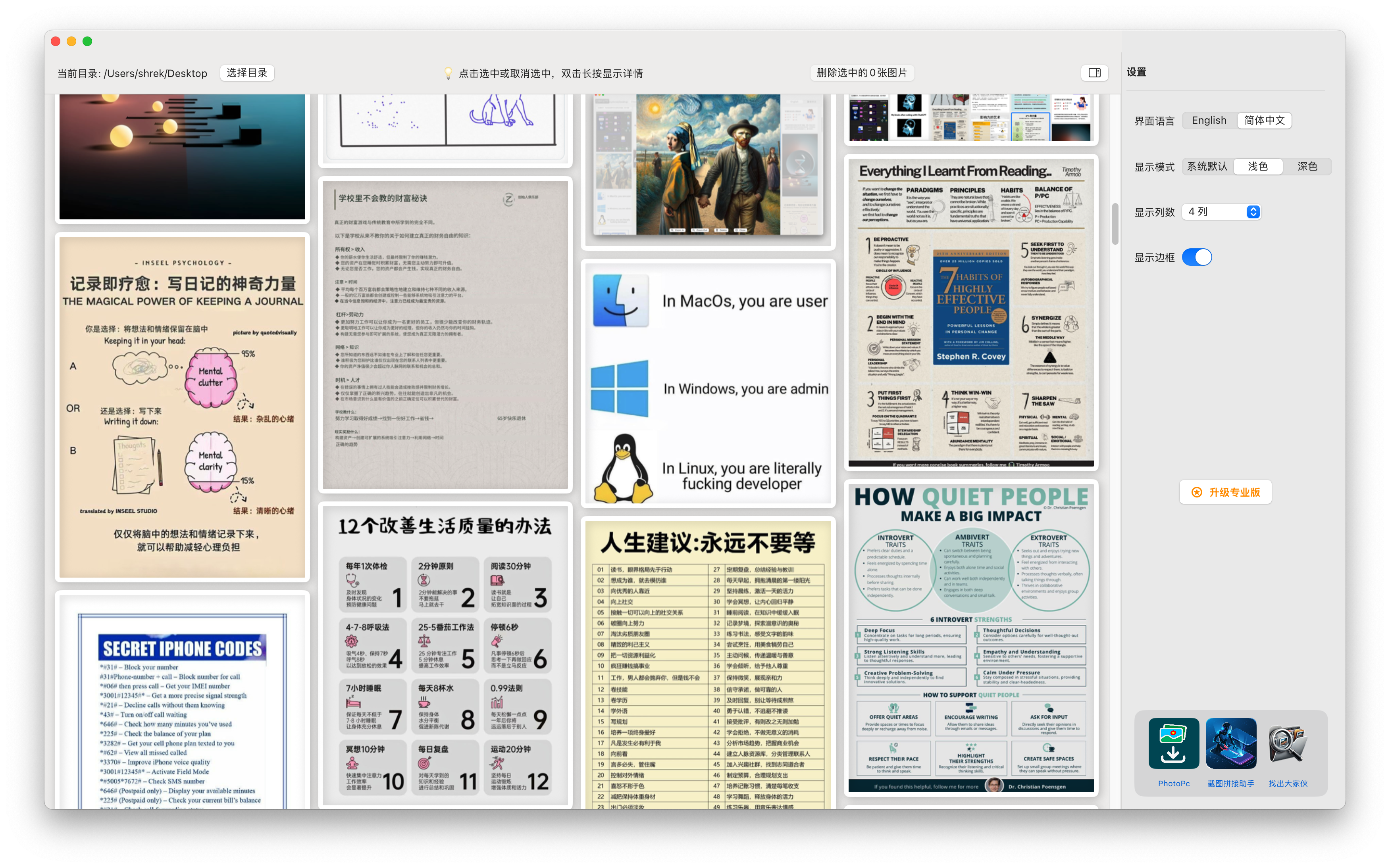Click the 显示列数 label

click(x=1154, y=212)
